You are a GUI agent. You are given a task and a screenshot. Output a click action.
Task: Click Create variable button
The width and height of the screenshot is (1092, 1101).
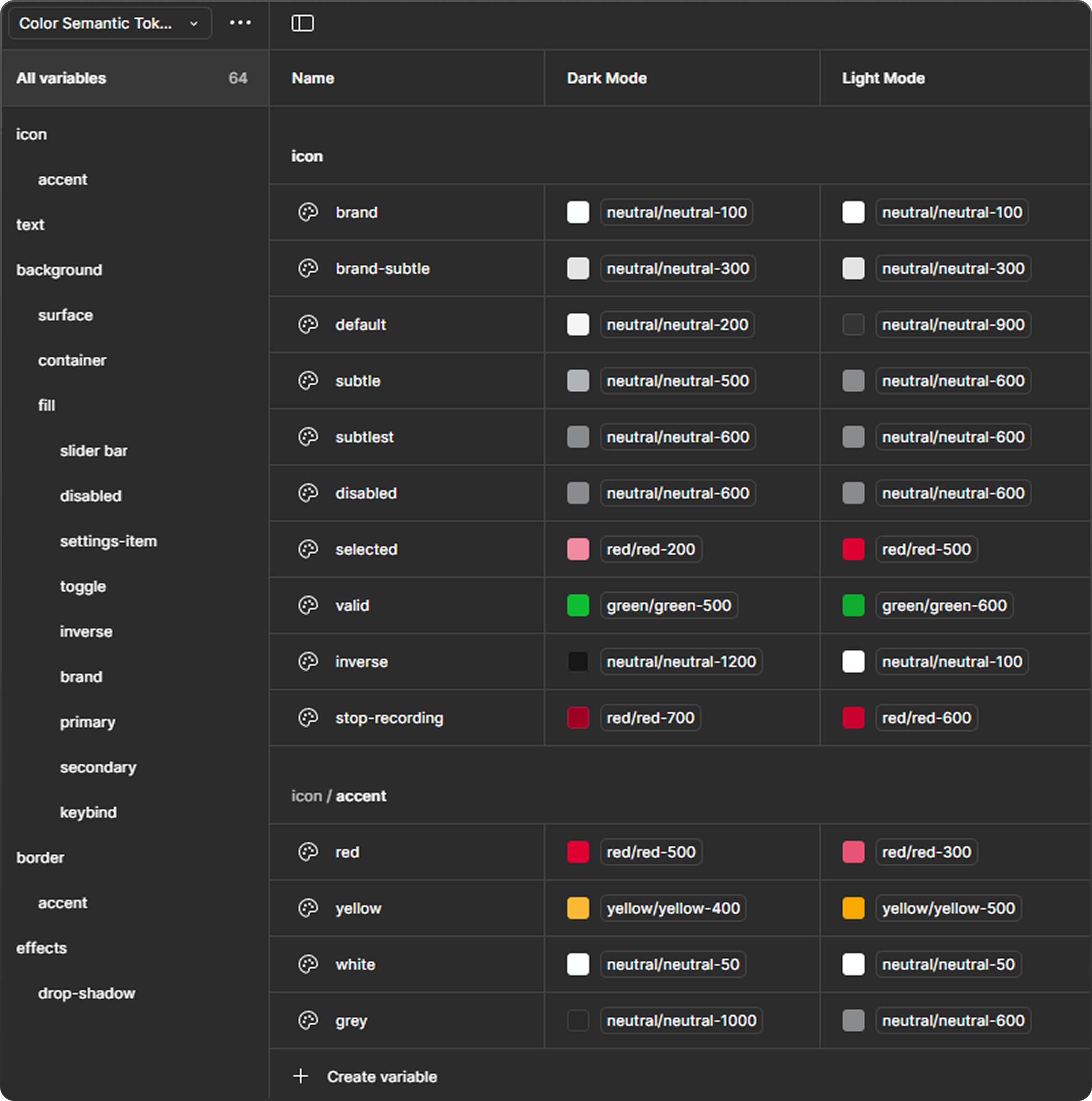coord(381,1076)
